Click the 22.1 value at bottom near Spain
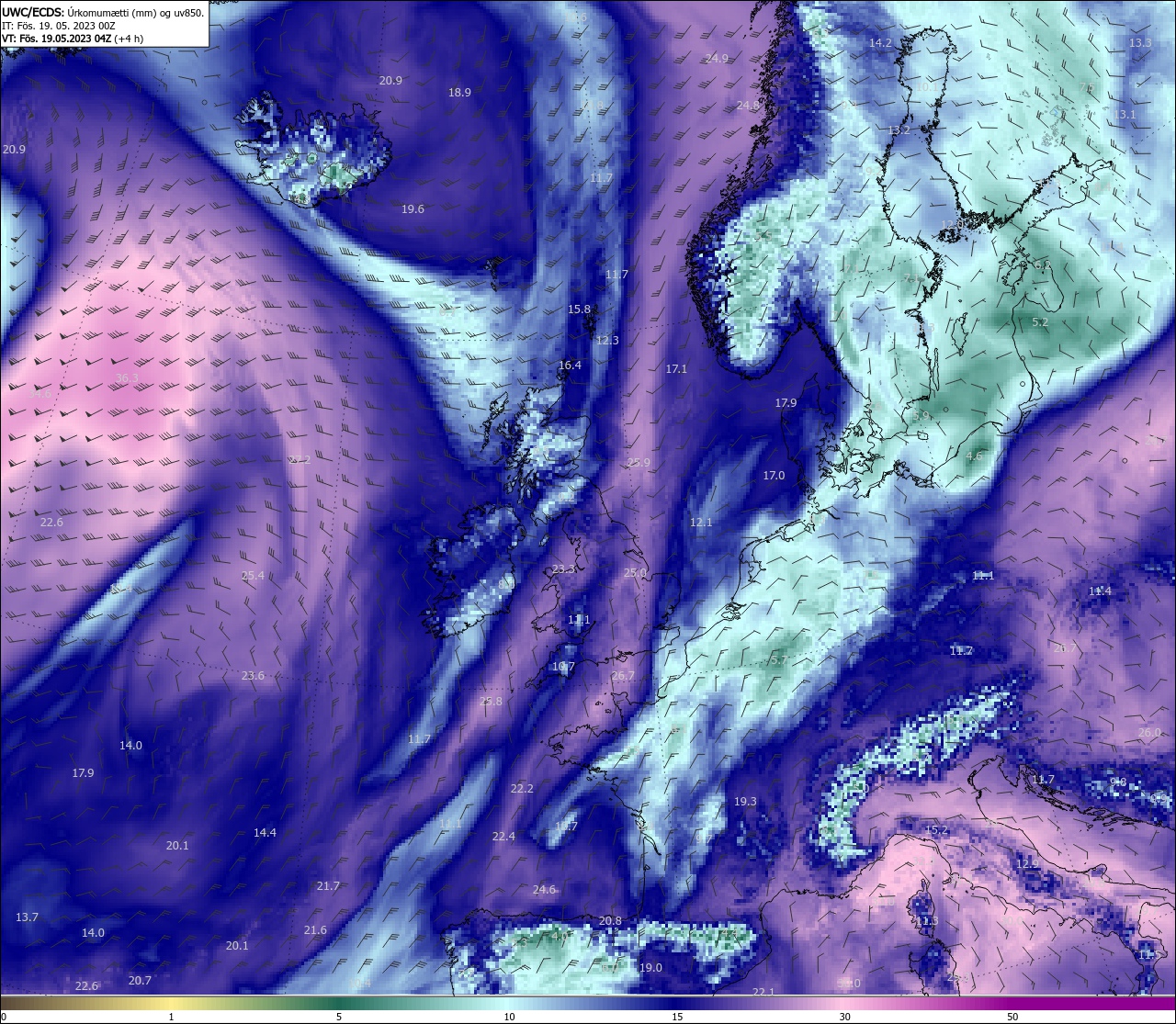This screenshot has width=1176, height=1024. pos(763,993)
